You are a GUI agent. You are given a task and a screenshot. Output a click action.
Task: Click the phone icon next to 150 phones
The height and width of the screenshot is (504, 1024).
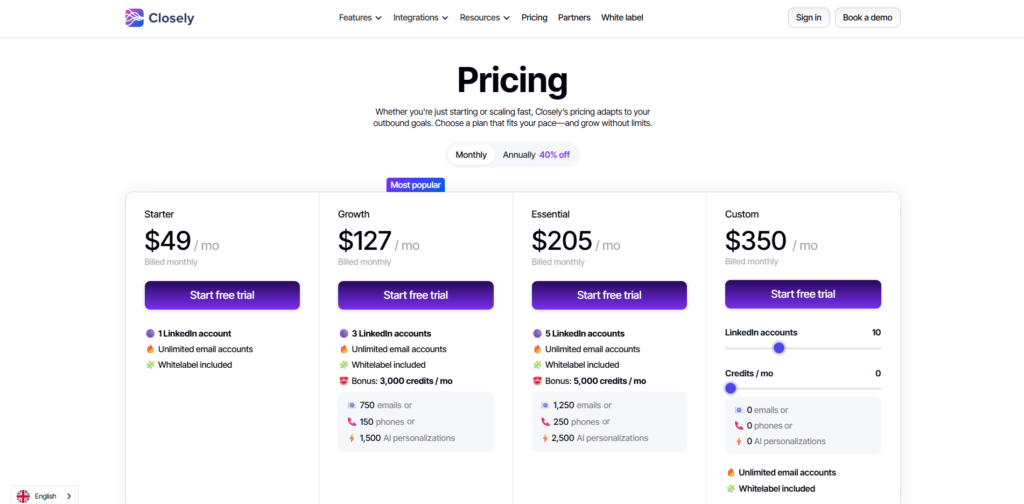[351, 422]
